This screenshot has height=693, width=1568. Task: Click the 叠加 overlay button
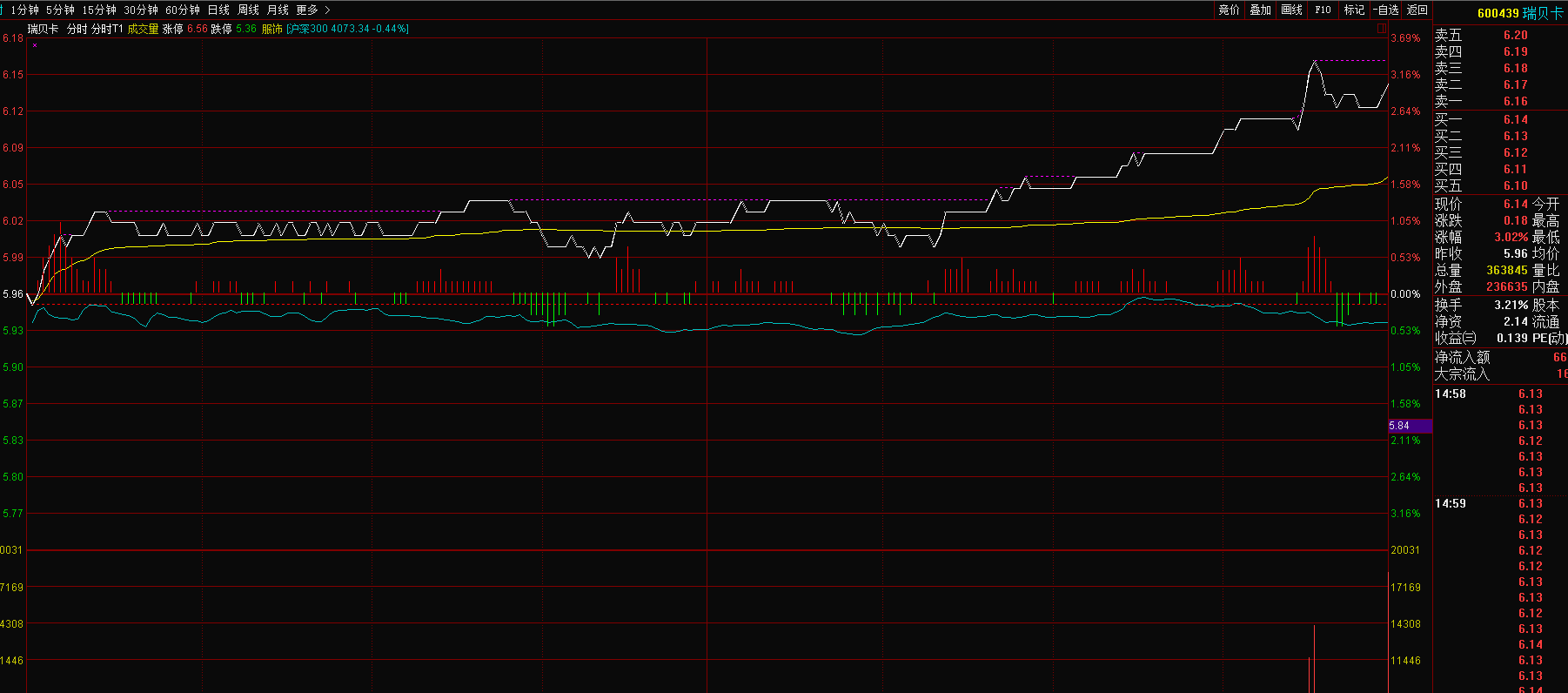point(1260,10)
